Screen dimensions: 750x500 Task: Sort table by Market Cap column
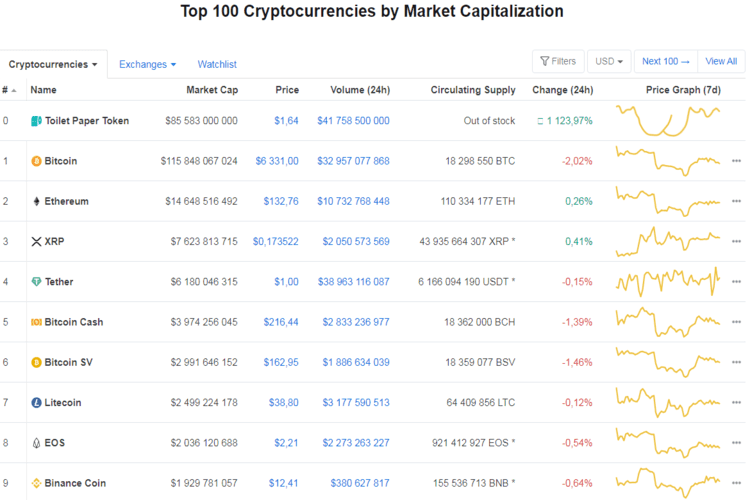212,90
